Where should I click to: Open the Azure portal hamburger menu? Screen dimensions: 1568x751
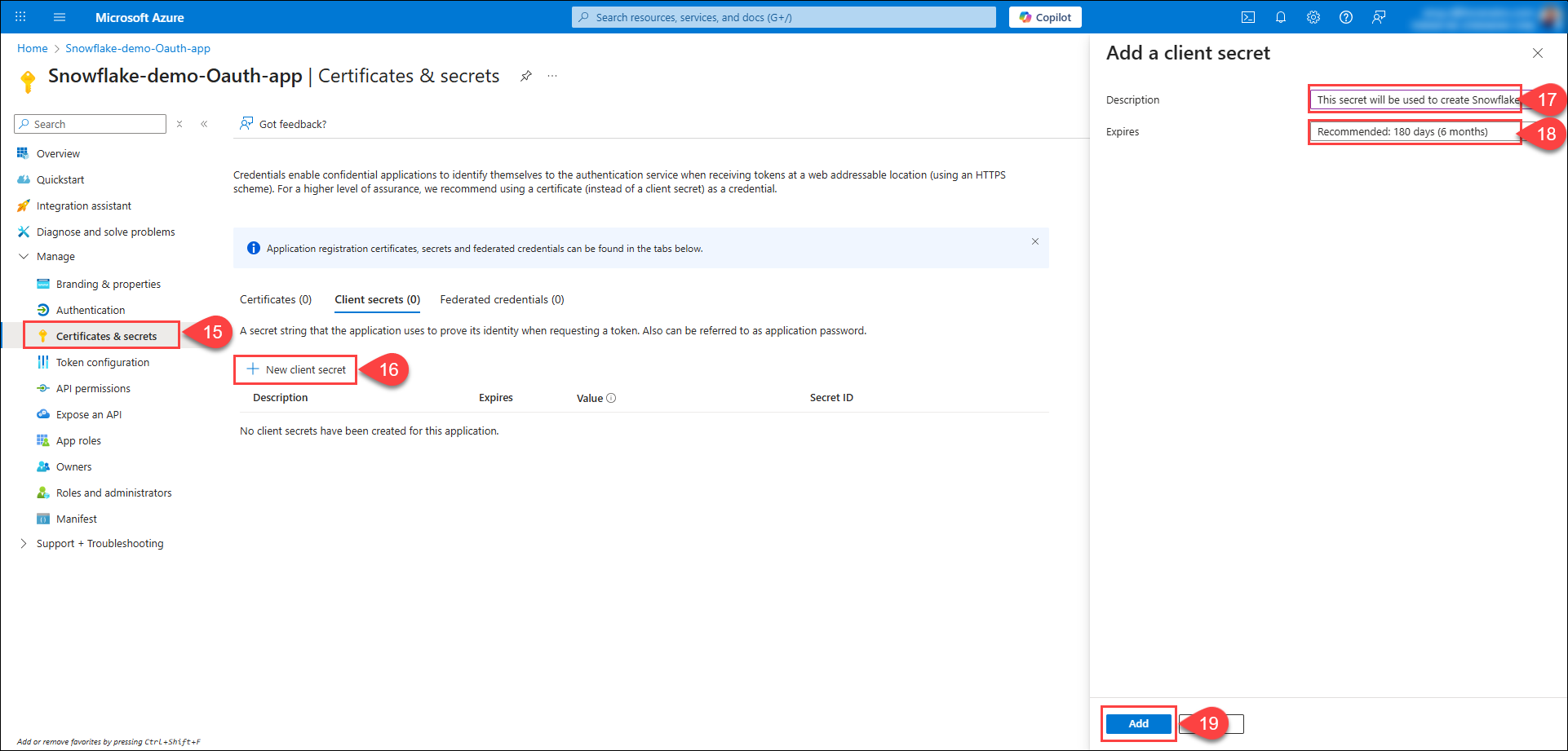60,17
